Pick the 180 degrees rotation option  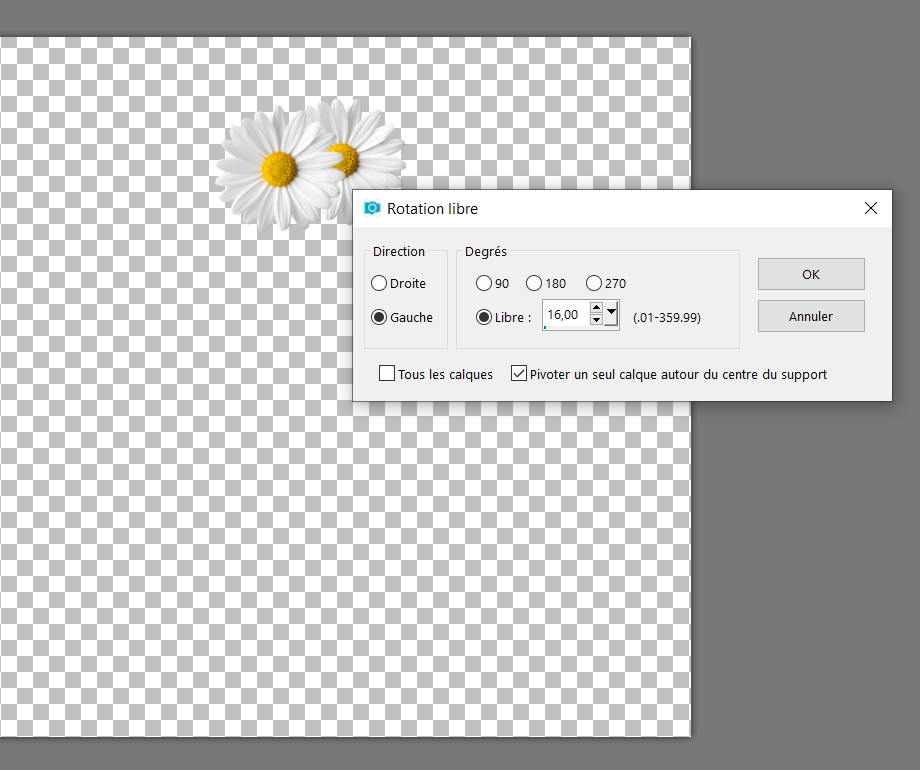pos(534,283)
